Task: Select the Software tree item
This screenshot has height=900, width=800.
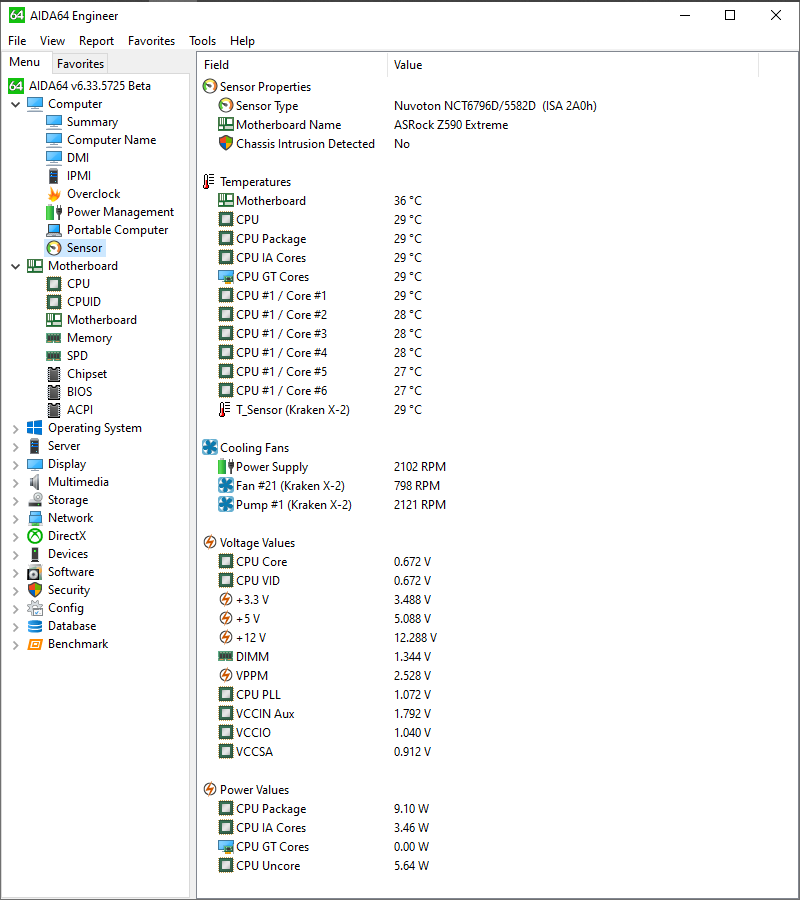Action: pos(71,572)
